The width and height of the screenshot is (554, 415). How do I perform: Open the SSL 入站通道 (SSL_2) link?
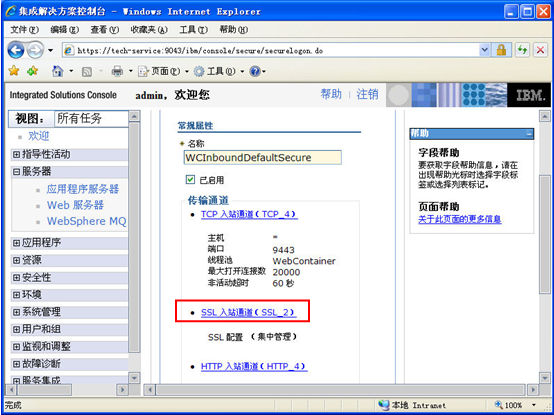pyautogui.click(x=249, y=312)
